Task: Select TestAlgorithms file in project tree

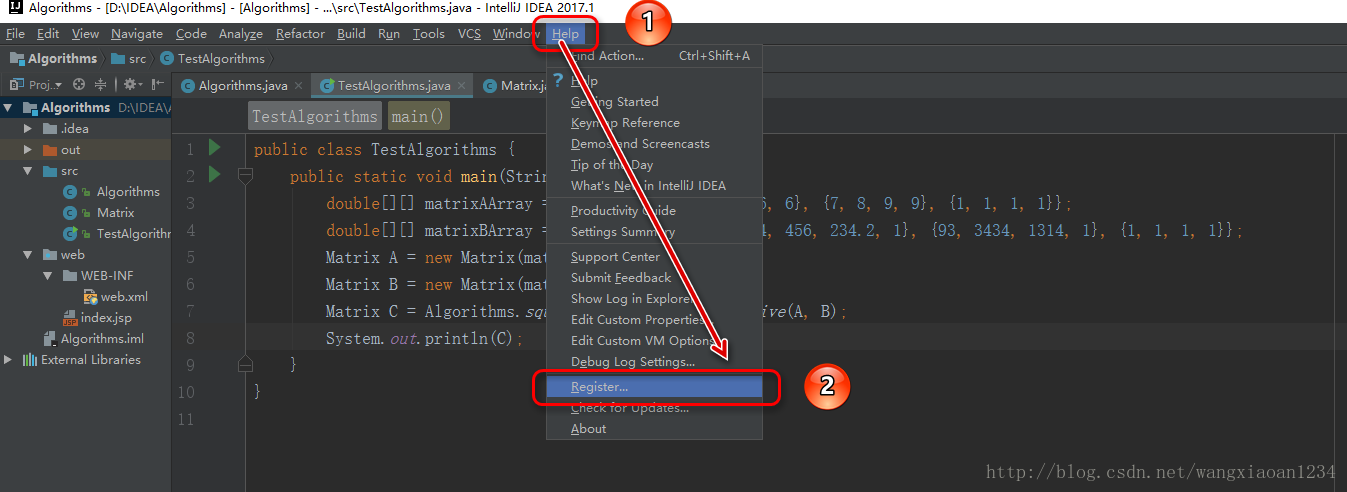Action: point(116,234)
